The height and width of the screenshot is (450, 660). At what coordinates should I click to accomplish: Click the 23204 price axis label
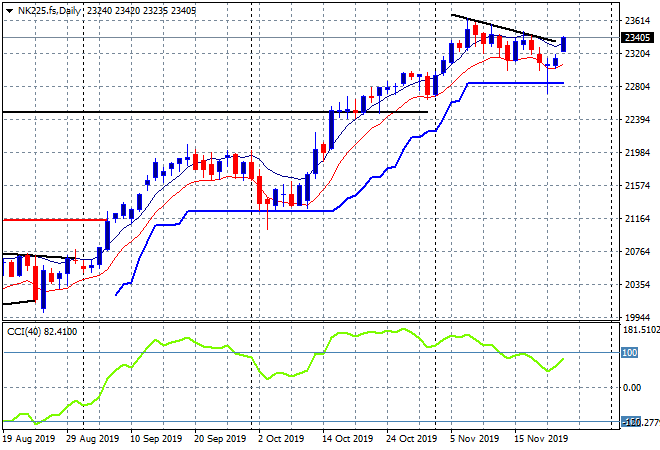(637, 53)
